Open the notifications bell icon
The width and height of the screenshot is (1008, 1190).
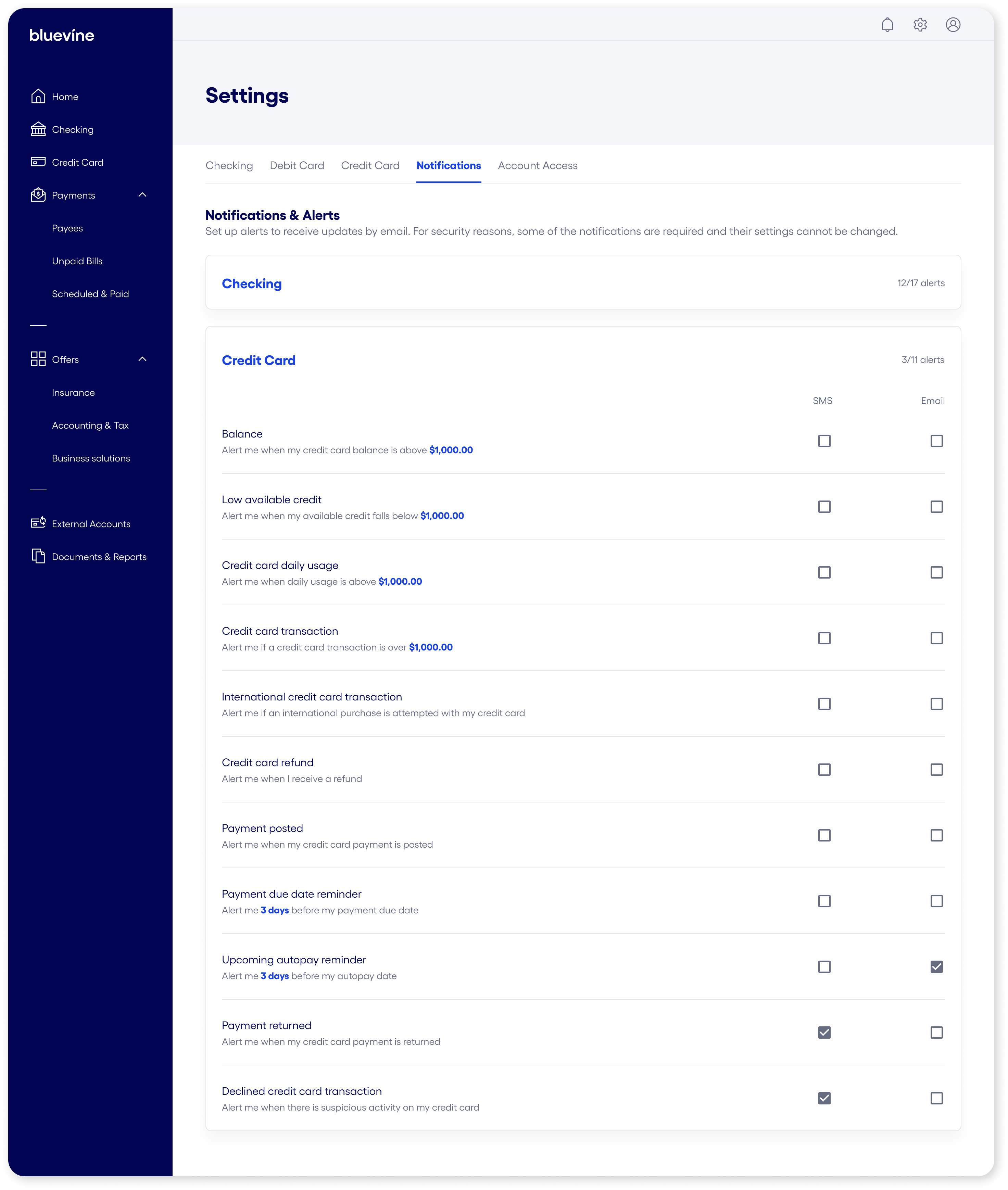[888, 25]
